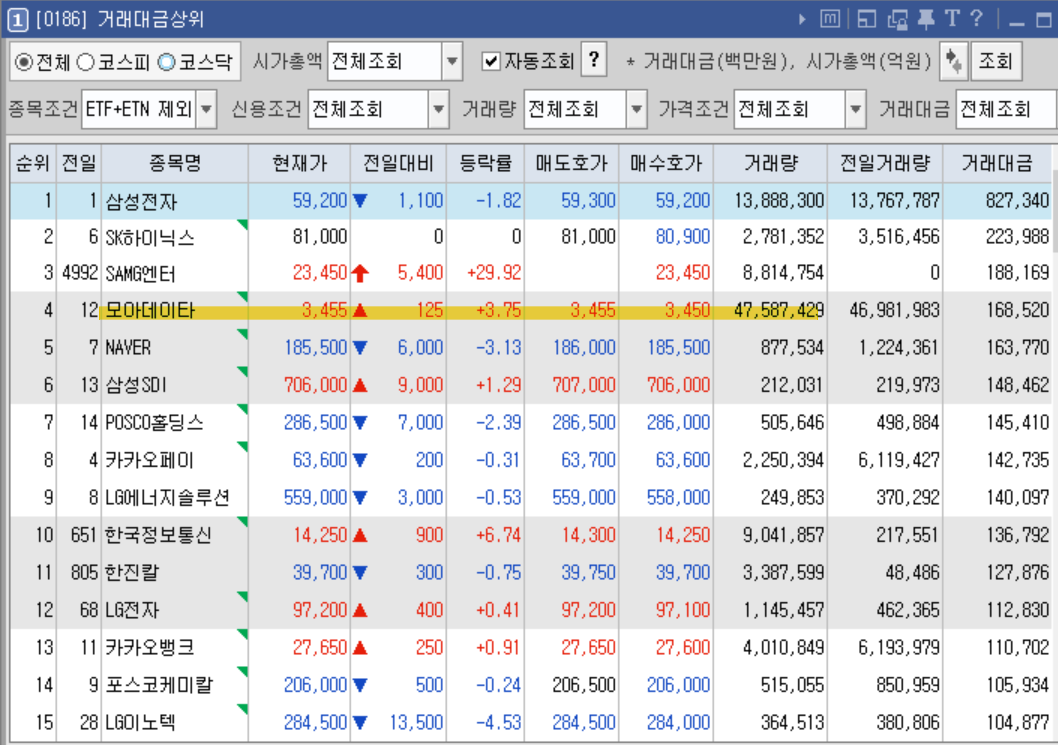Click the 전일거래량 column header
This screenshot has height=745, width=1058.
tap(885, 163)
